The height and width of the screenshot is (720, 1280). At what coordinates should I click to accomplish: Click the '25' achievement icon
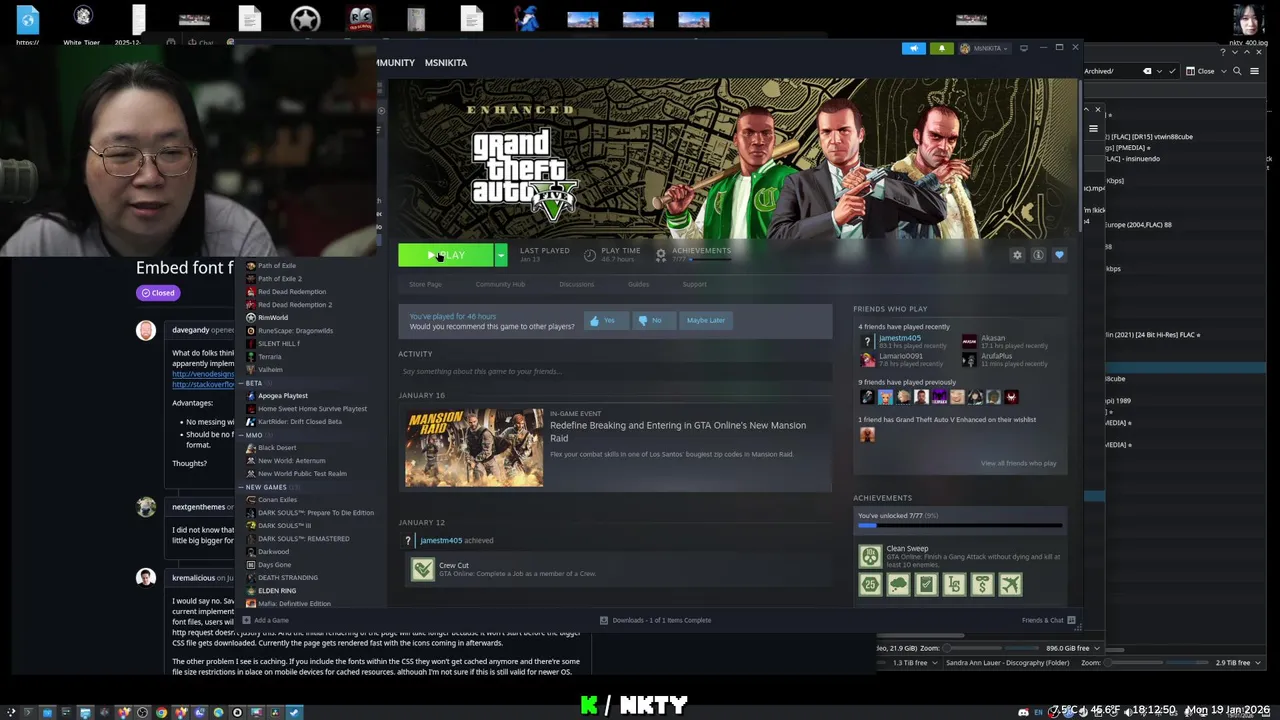(870, 584)
